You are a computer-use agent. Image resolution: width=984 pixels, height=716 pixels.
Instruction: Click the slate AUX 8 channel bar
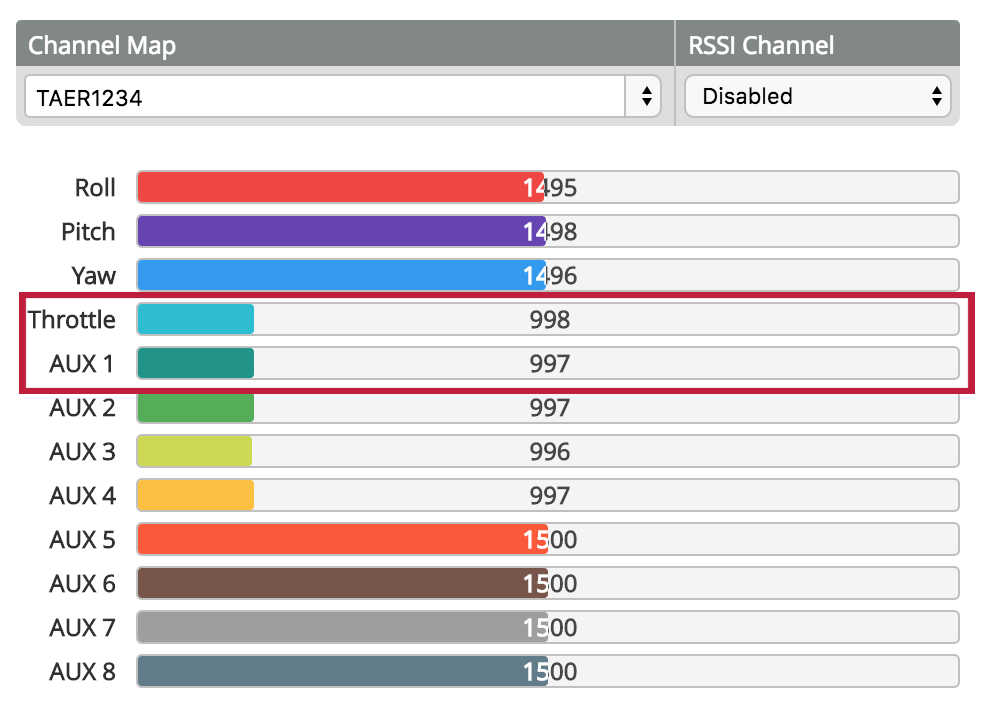pos(340,672)
